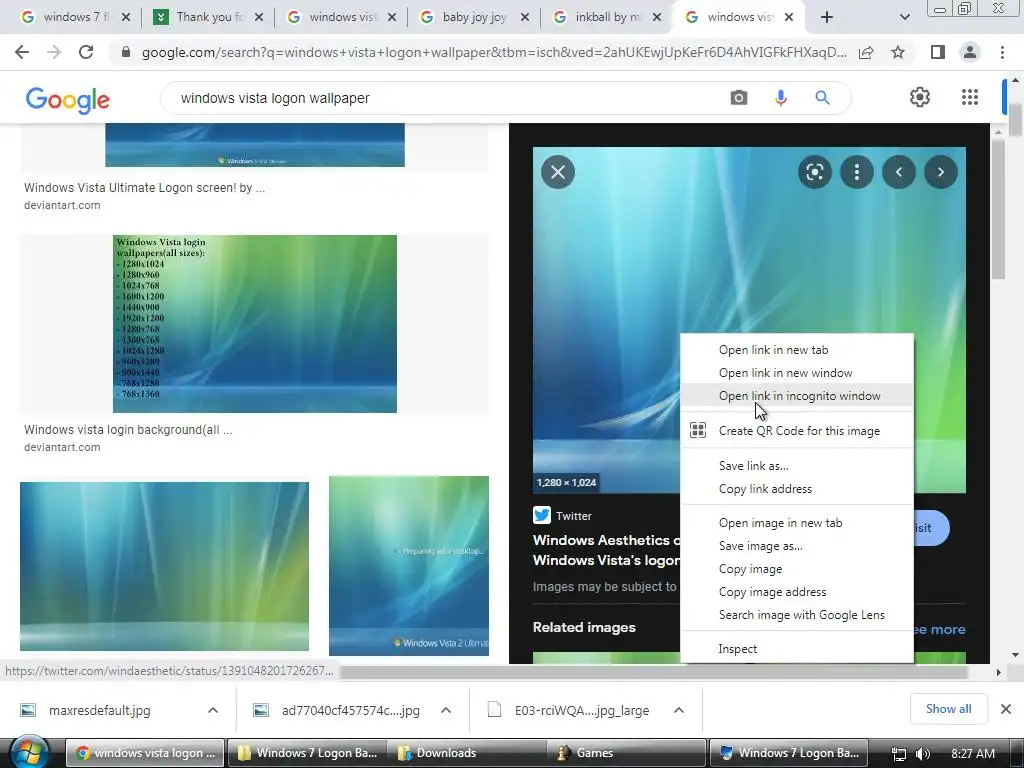Select Create QR Code for this image
Screen dimensions: 1024x768
797,431
